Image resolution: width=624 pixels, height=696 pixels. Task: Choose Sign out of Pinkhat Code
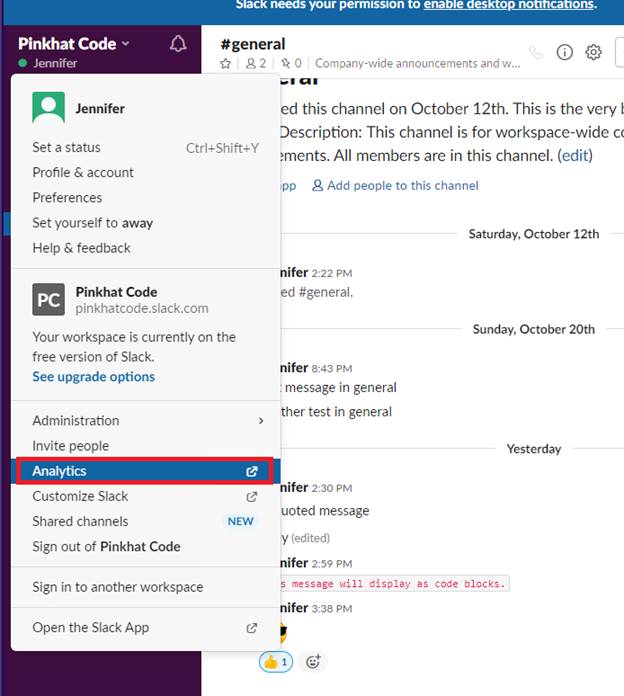(x=146, y=546)
